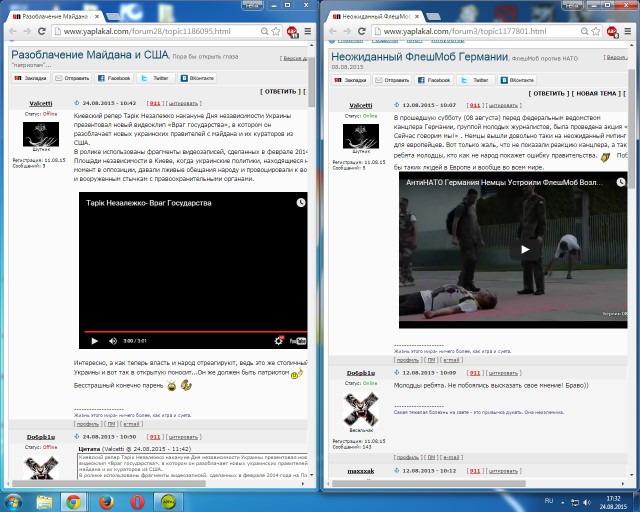Click Valcetti's avatar in the left window

pos(41,134)
